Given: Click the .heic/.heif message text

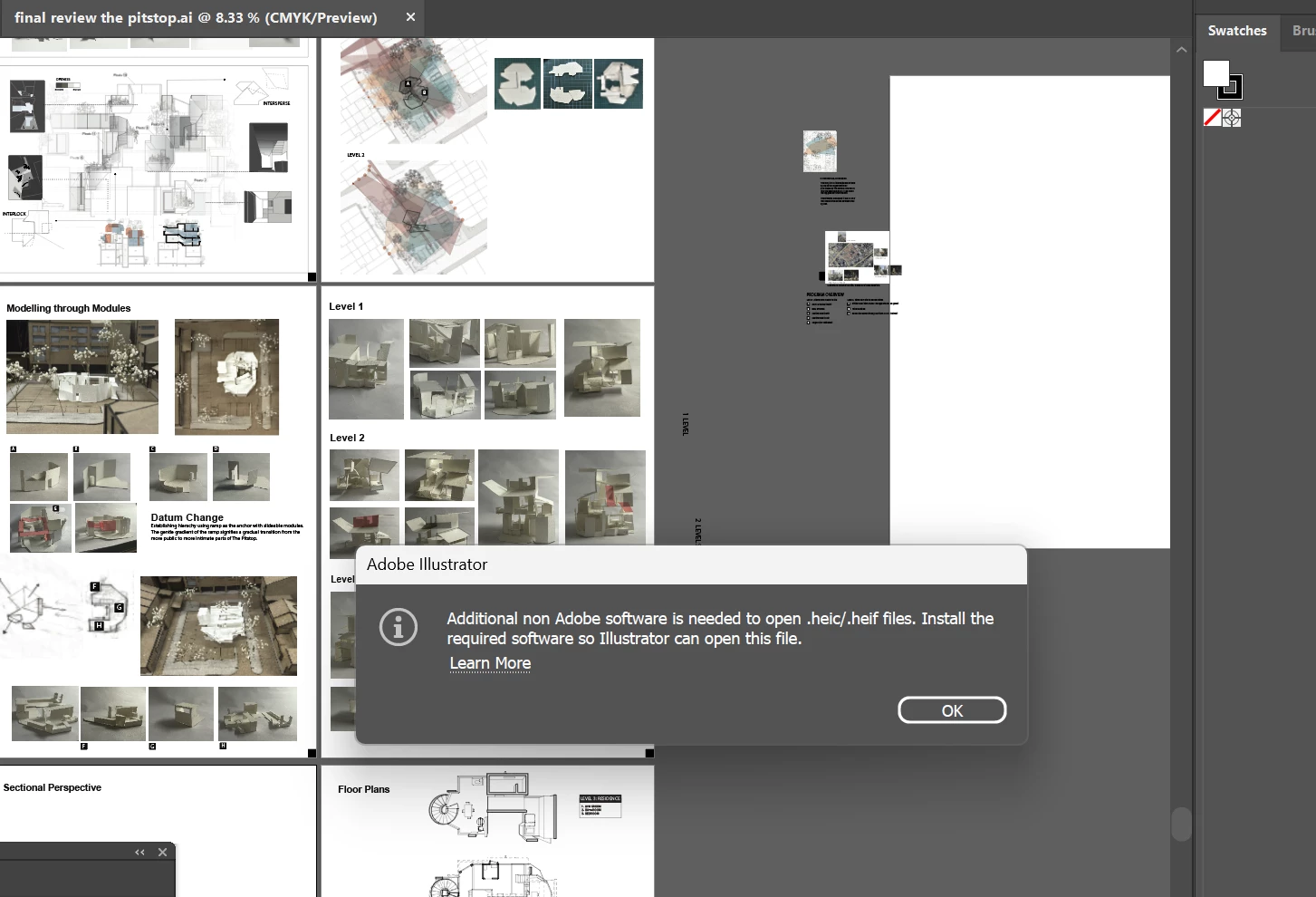Looking at the screenshot, I should click(x=720, y=628).
